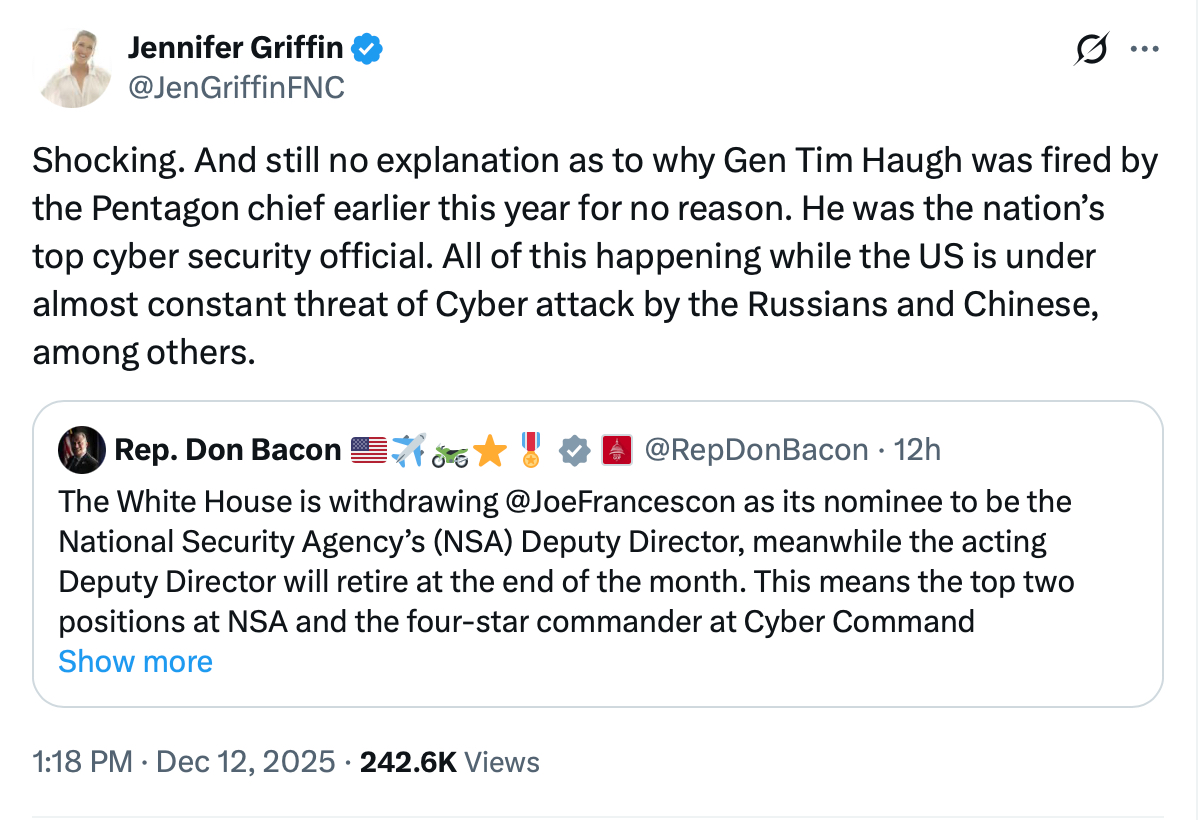Click the gold star emoji
This screenshot has height=820, width=1198.
coord(490,451)
